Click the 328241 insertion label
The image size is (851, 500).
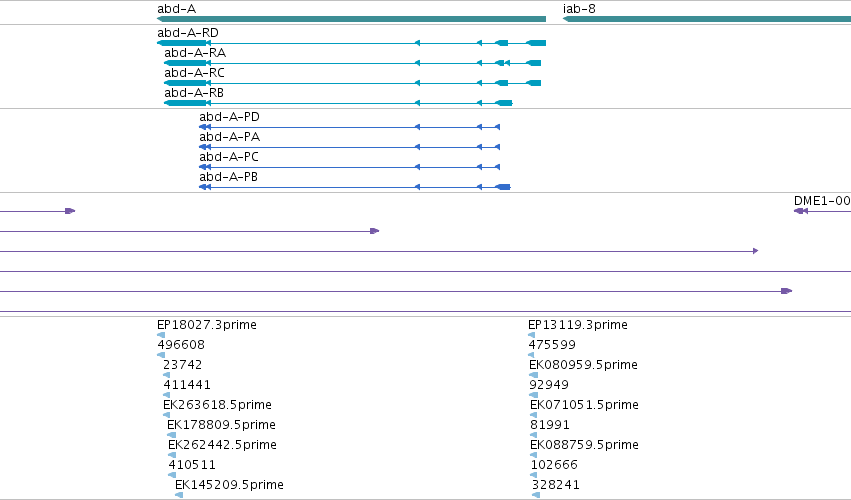click(x=556, y=485)
